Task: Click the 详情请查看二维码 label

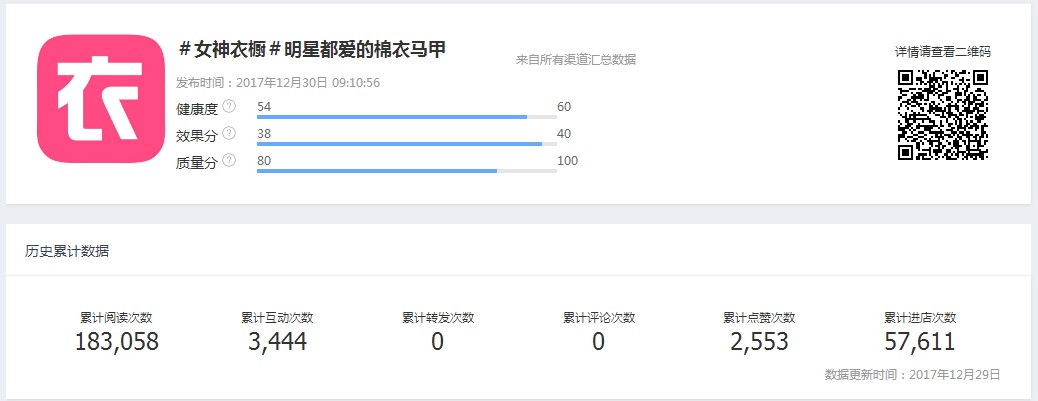Action: tap(943, 52)
